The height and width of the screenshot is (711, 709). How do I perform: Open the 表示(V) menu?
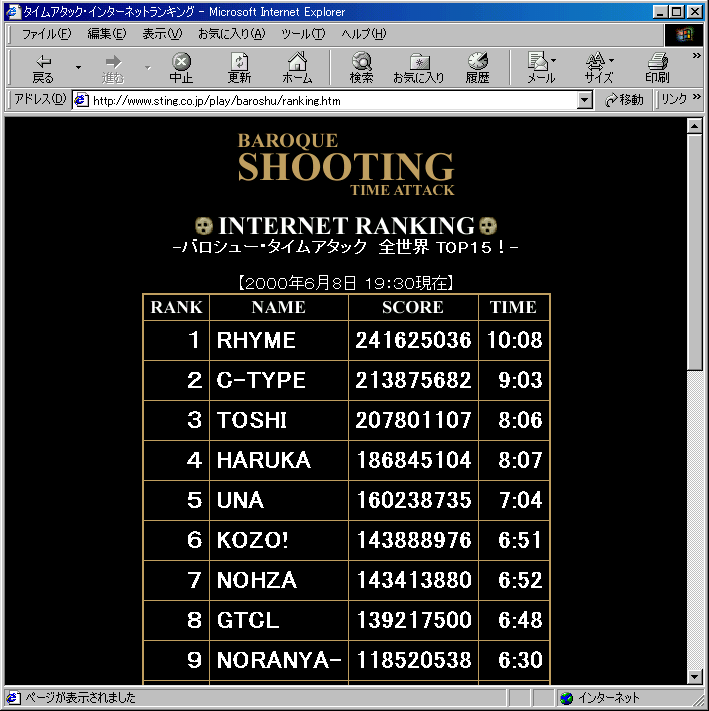pos(162,34)
